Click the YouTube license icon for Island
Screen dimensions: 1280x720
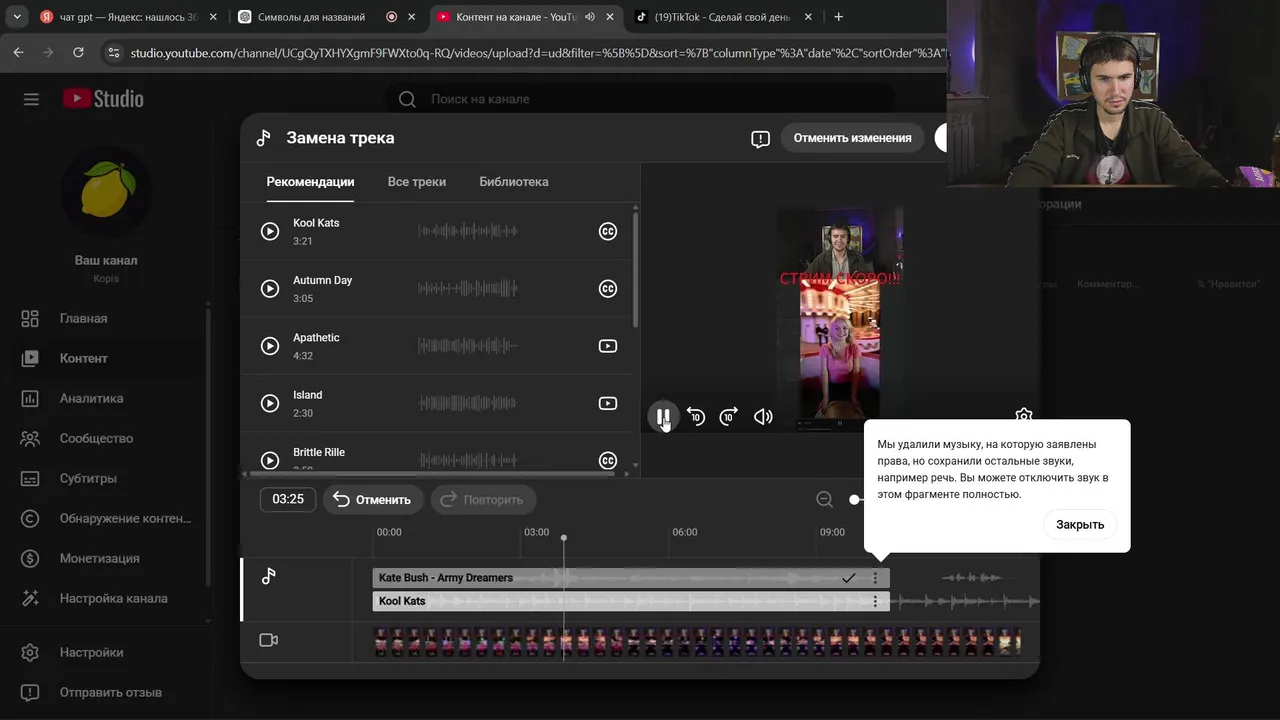607,403
